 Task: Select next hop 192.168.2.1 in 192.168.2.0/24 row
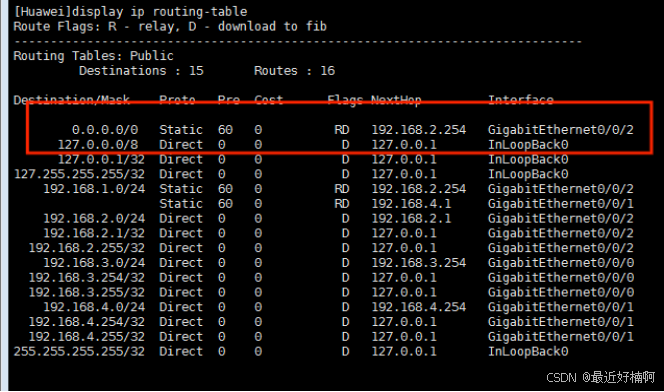(x=411, y=218)
